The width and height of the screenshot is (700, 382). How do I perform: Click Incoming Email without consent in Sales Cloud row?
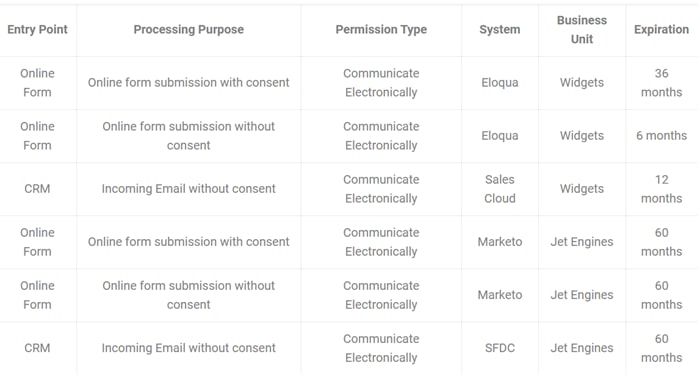click(x=188, y=189)
